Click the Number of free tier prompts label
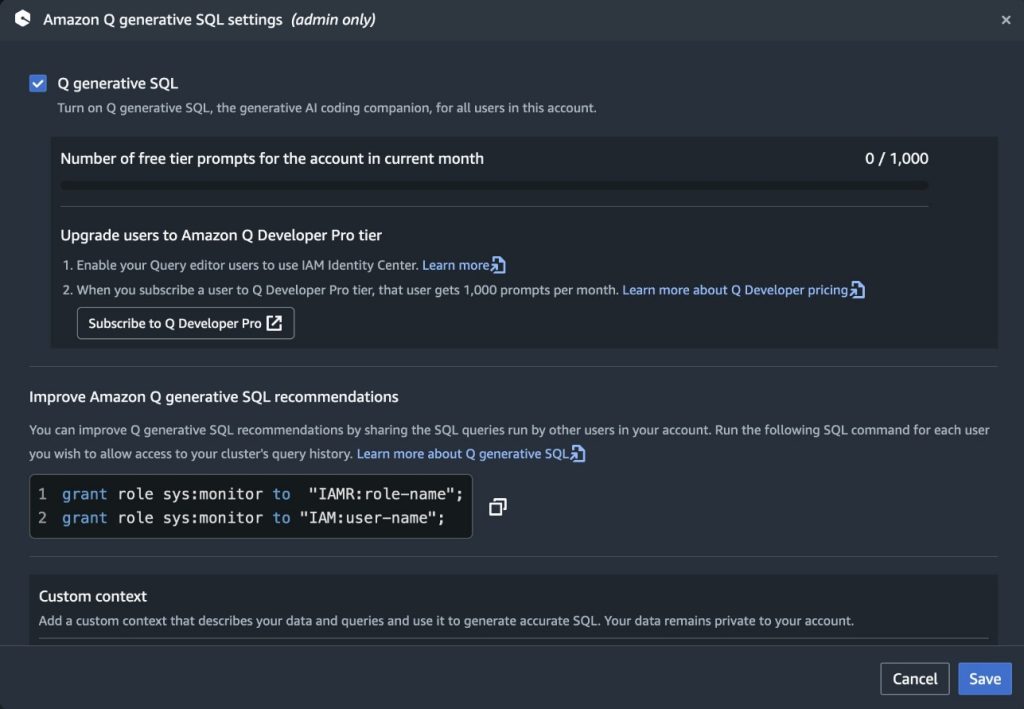The height and width of the screenshot is (709, 1024). (x=272, y=159)
